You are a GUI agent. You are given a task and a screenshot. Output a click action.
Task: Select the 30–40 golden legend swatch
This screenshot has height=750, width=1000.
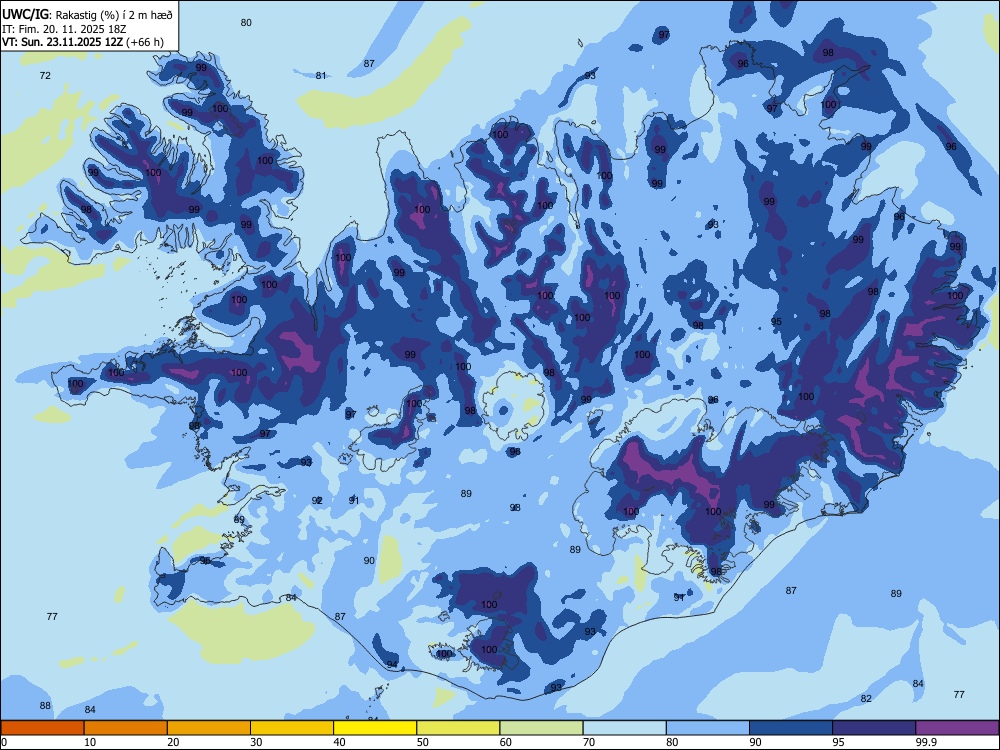pyautogui.click(x=292, y=728)
